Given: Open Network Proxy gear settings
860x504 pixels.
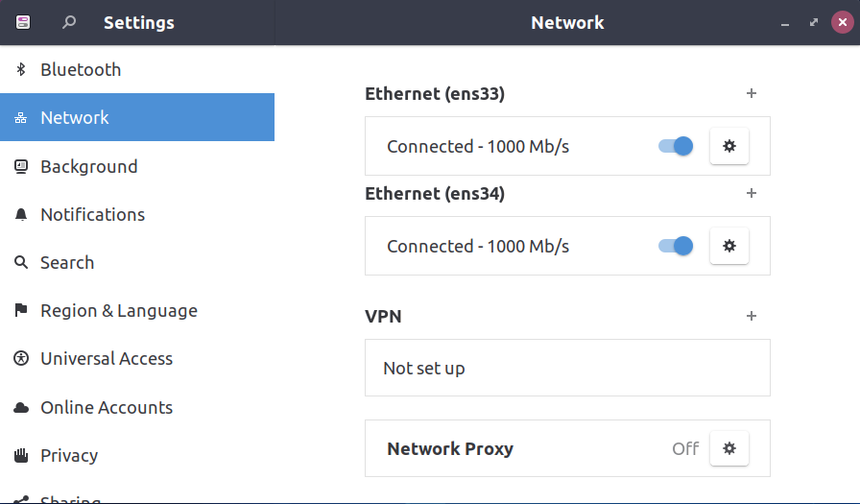Looking at the screenshot, I should tap(729, 449).
